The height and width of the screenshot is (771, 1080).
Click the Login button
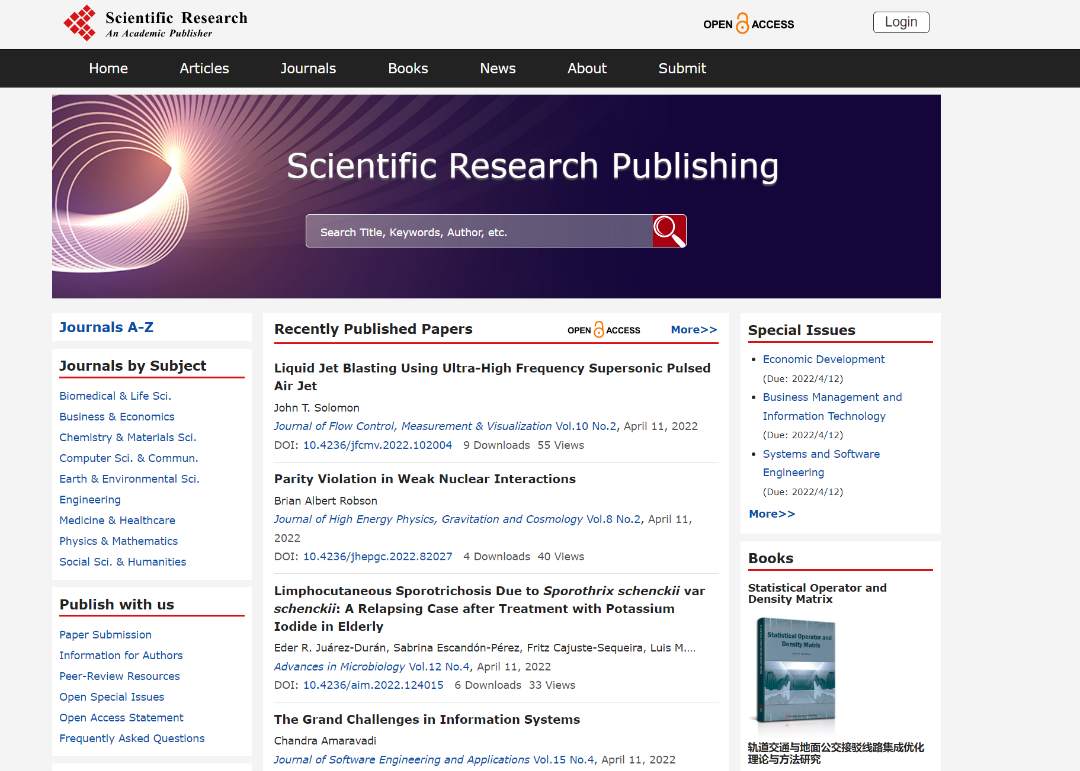pyautogui.click(x=901, y=22)
